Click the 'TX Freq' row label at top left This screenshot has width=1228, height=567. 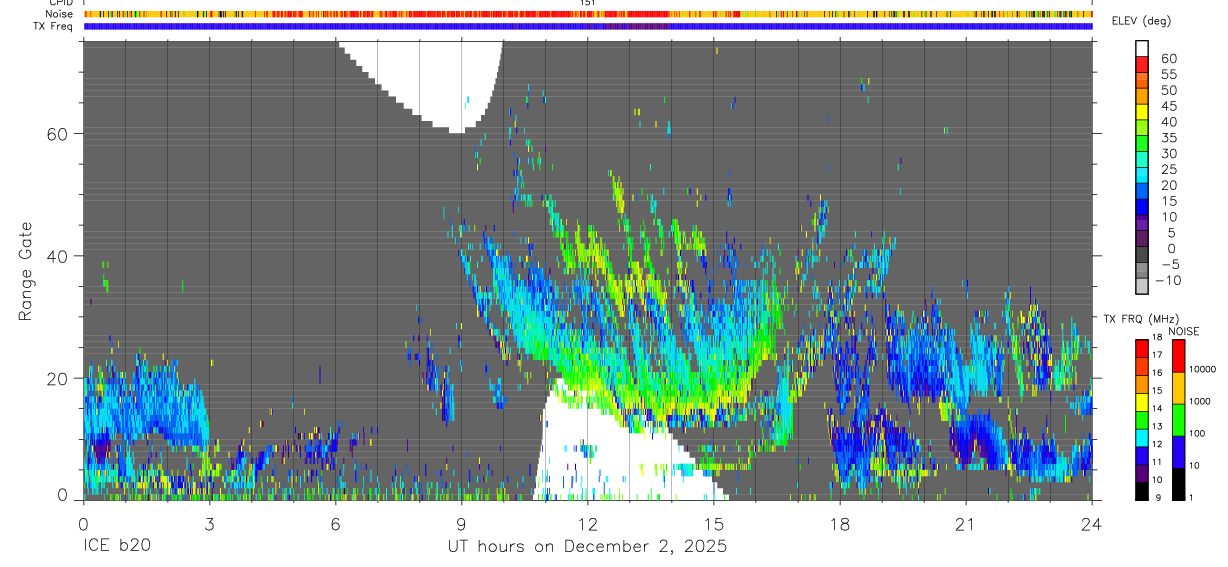(x=54, y=26)
